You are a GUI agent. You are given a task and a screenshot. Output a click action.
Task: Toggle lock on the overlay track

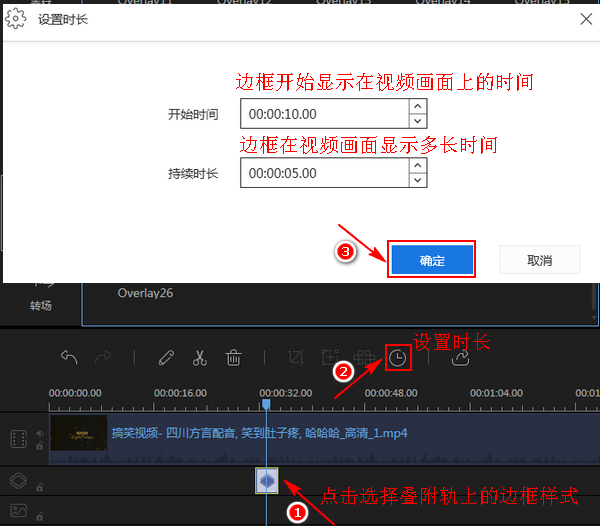point(39,487)
